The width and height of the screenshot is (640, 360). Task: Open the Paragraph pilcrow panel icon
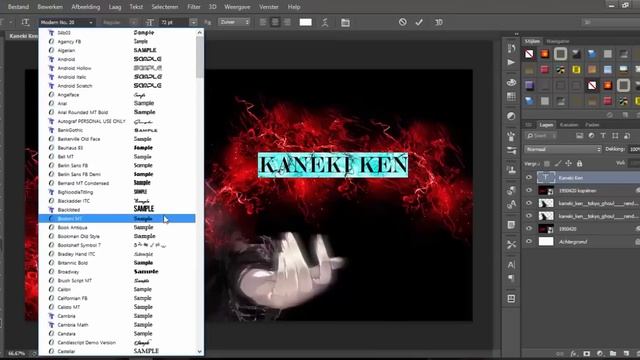click(511, 278)
